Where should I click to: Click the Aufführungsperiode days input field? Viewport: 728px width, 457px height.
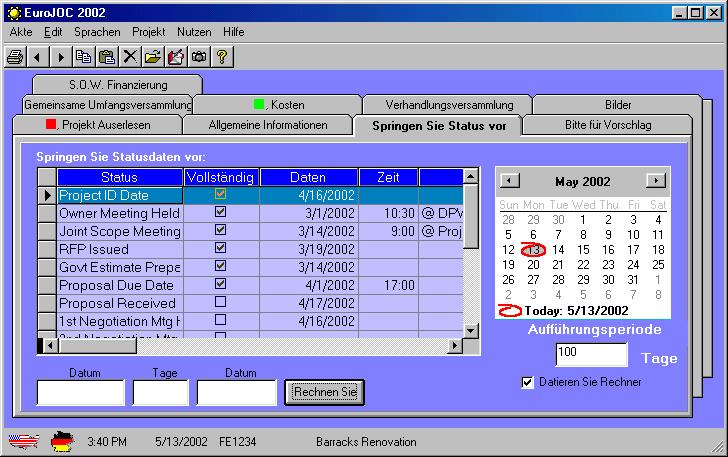pos(590,355)
